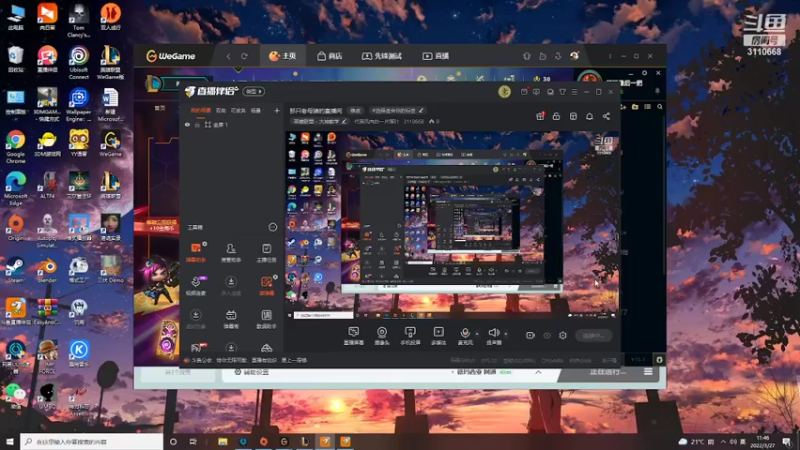
Task: Toggle visibility eye of 全屏 1 source
Action: pyautogui.click(x=187, y=124)
